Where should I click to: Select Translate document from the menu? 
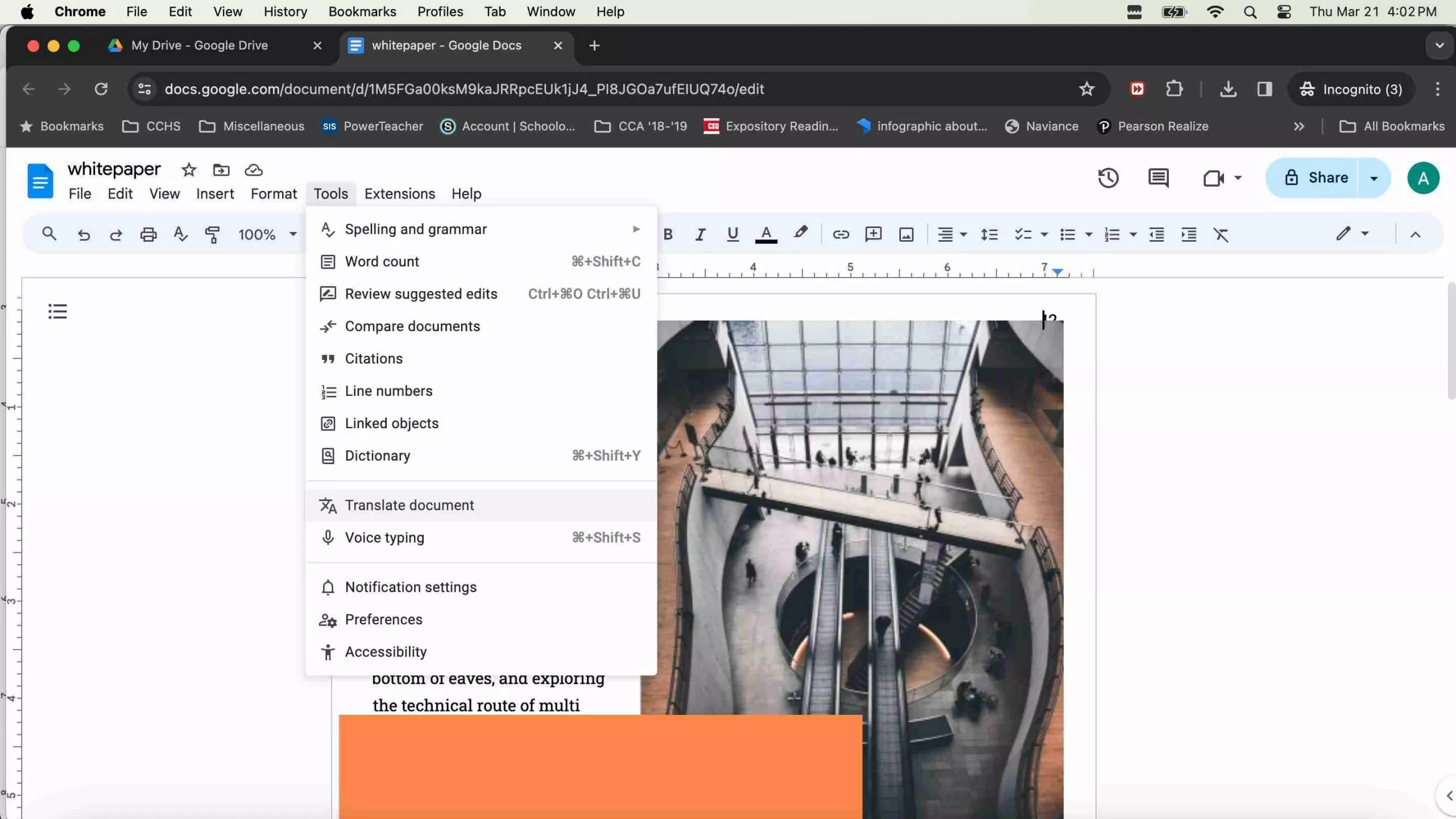(409, 504)
